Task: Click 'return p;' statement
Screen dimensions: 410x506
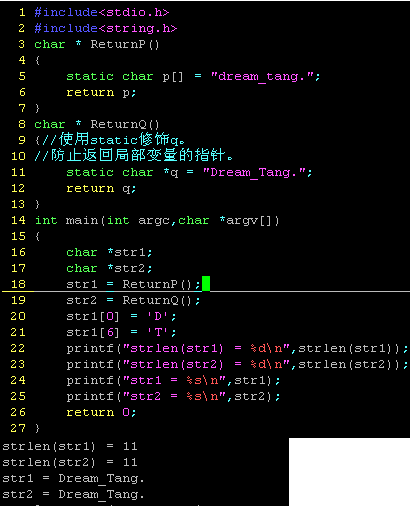Action: point(101,93)
